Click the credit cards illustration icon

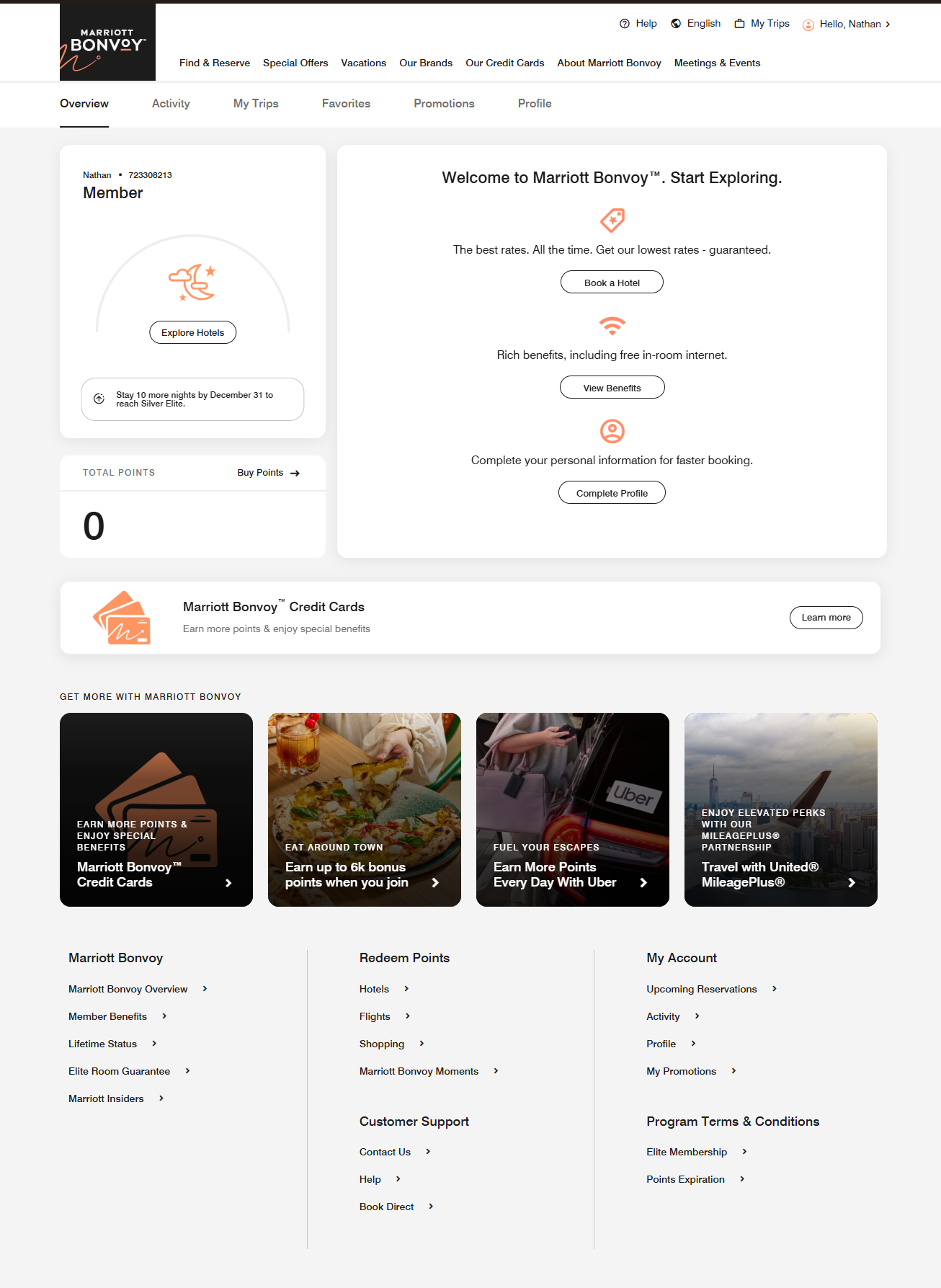coord(122,618)
